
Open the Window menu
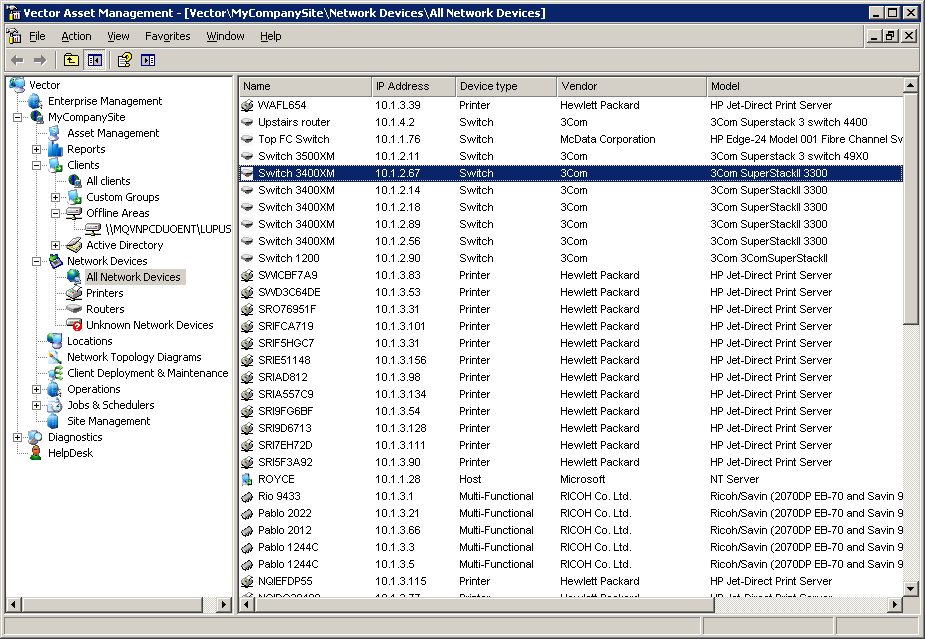click(x=225, y=37)
